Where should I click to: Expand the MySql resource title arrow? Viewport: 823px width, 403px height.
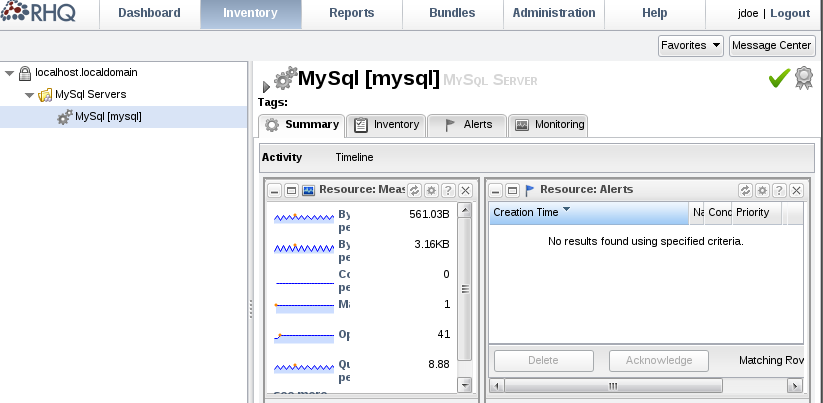pyautogui.click(x=266, y=87)
